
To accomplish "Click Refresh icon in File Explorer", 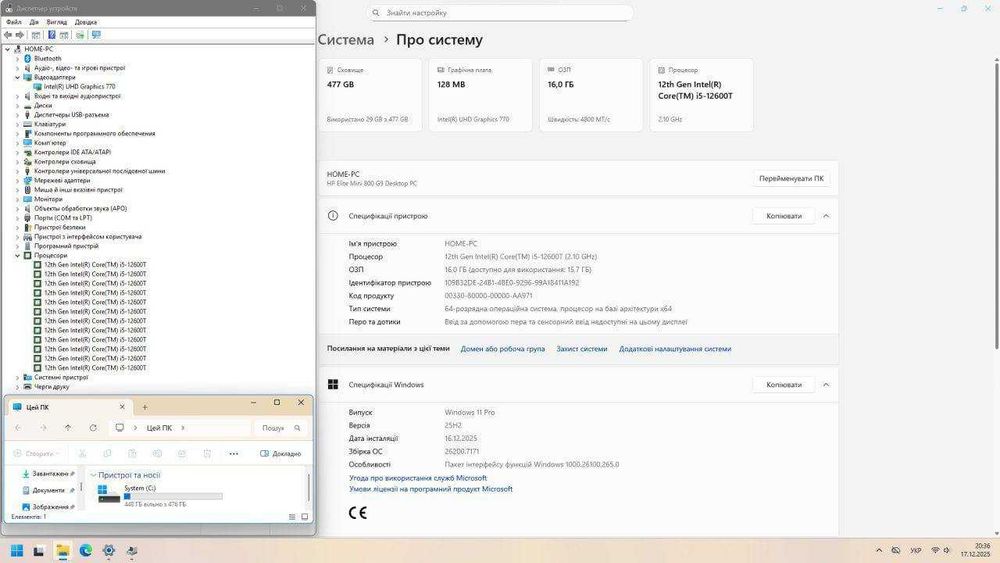I will tap(93, 428).
